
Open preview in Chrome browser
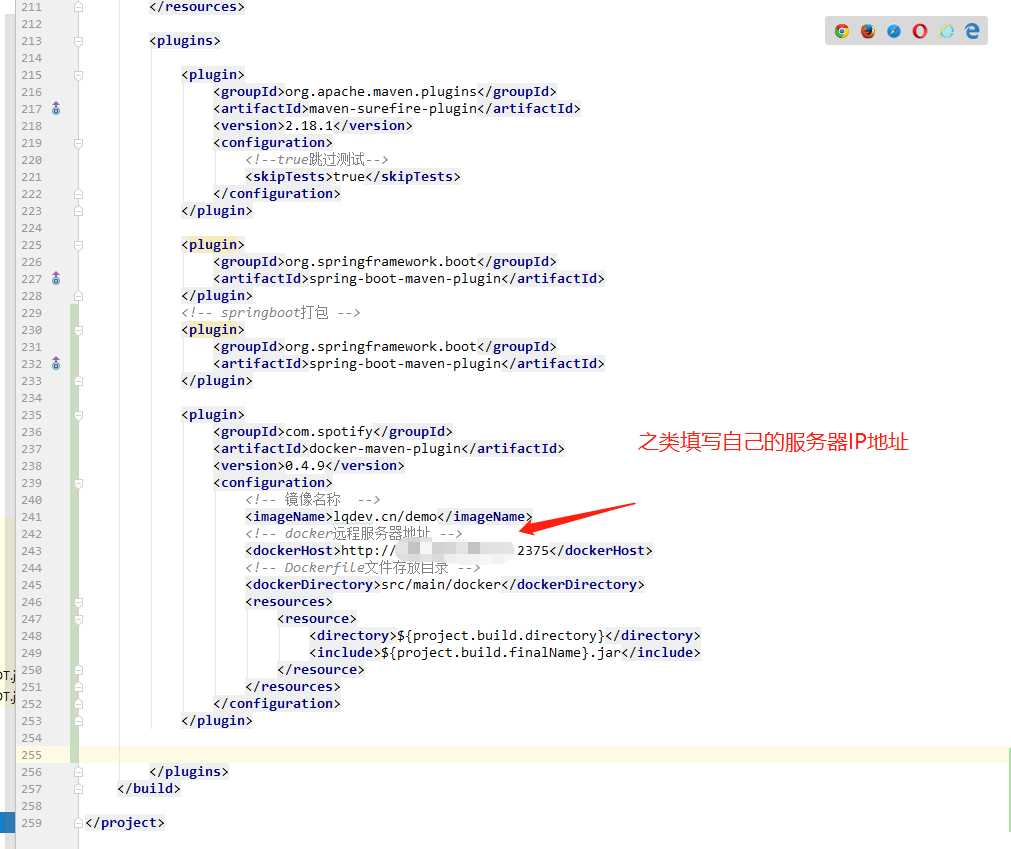[x=841, y=31]
